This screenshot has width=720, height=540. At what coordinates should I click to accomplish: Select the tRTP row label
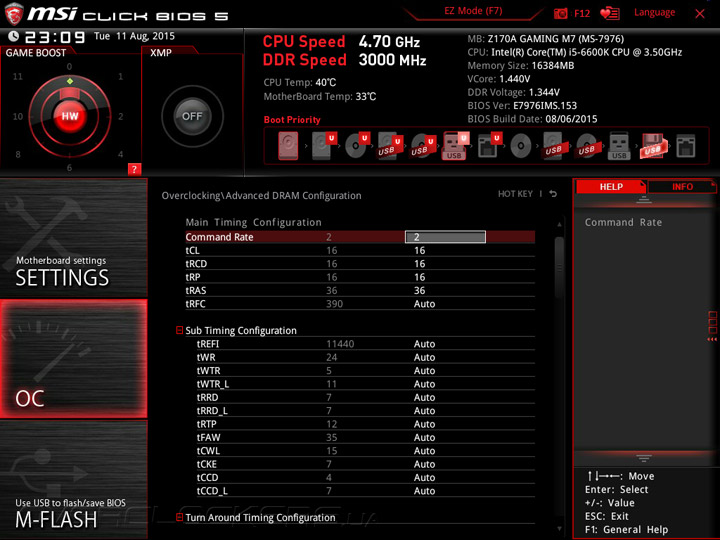click(x=206, y=424)
